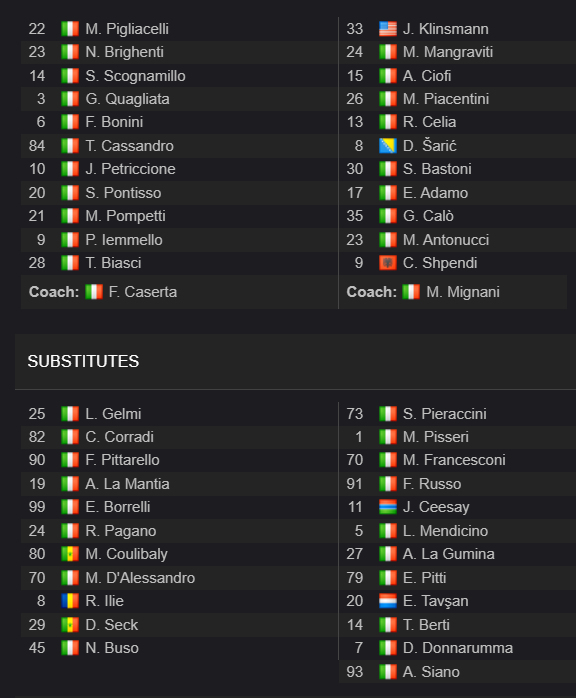
Task: Click the Netherlands flag beside E. Tavşan
Action: pos(388,601)
